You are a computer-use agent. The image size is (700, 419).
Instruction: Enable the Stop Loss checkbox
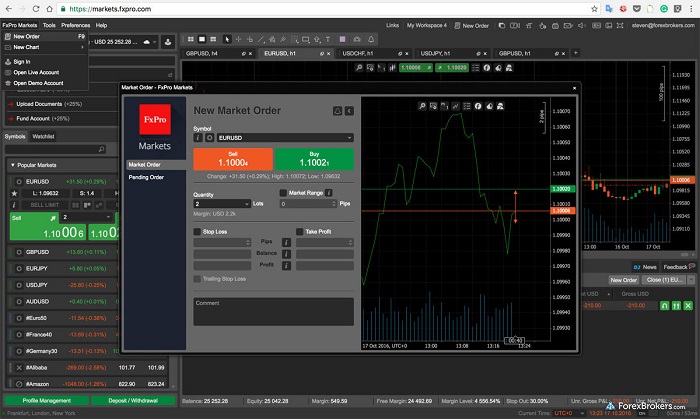click(197, 232)
